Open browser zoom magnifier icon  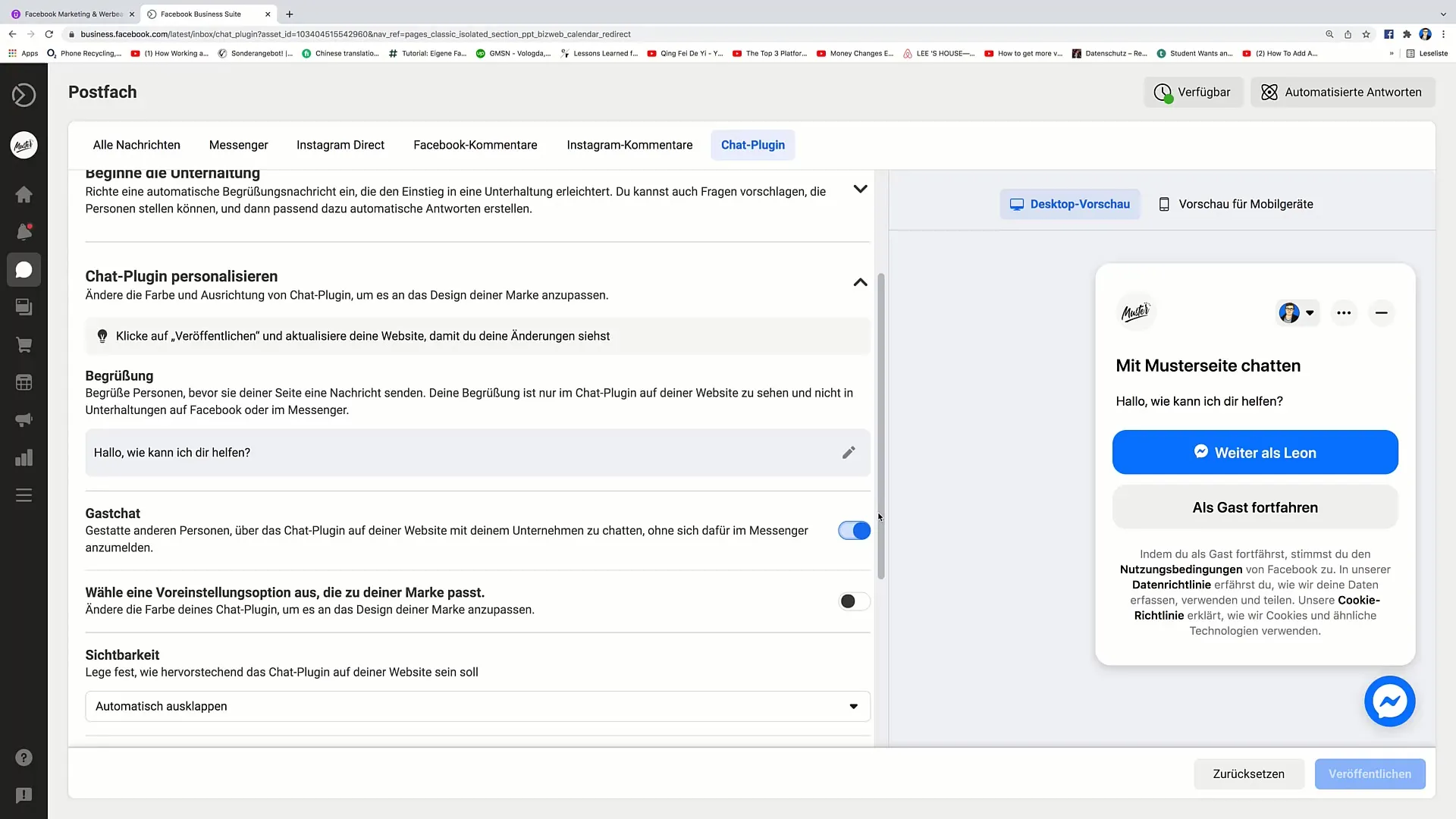[1329, 34]
